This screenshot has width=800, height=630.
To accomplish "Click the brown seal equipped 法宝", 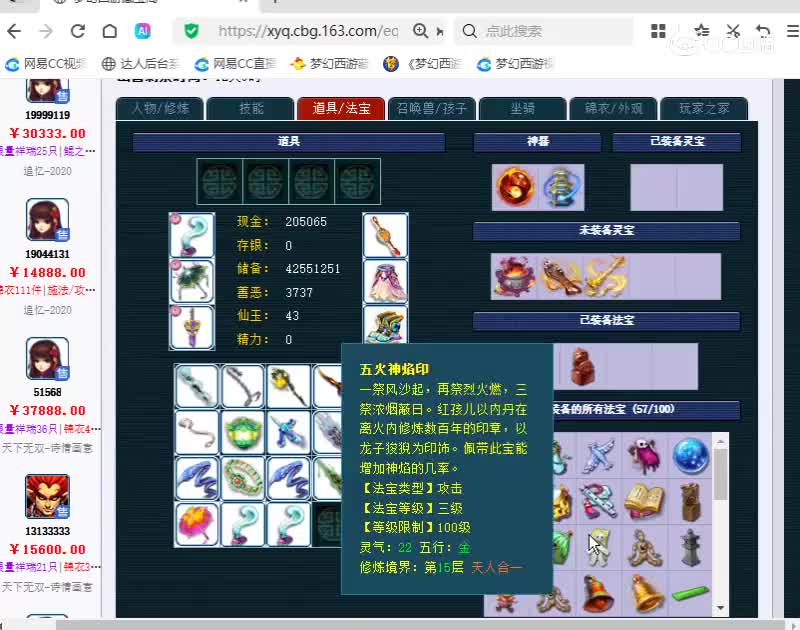I will pyautogui.click(x=583, y=366).
